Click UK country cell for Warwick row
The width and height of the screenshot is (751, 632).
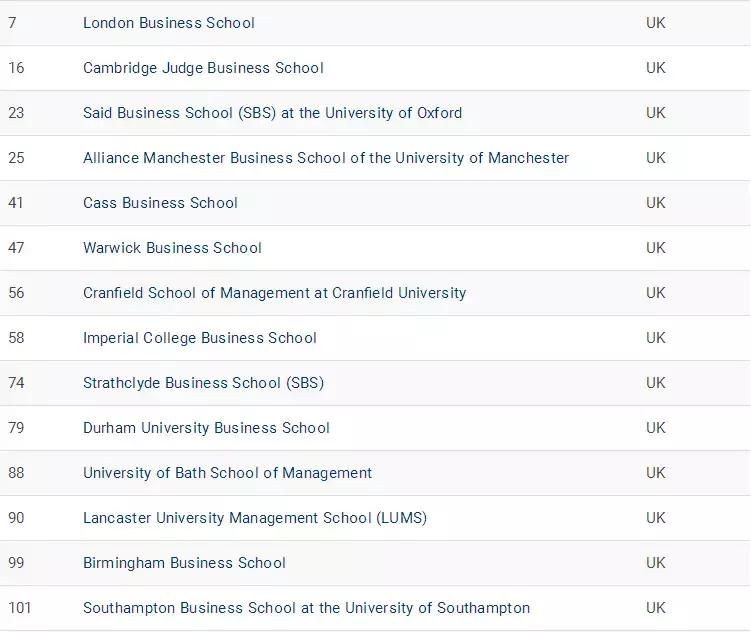pos(655,248)
